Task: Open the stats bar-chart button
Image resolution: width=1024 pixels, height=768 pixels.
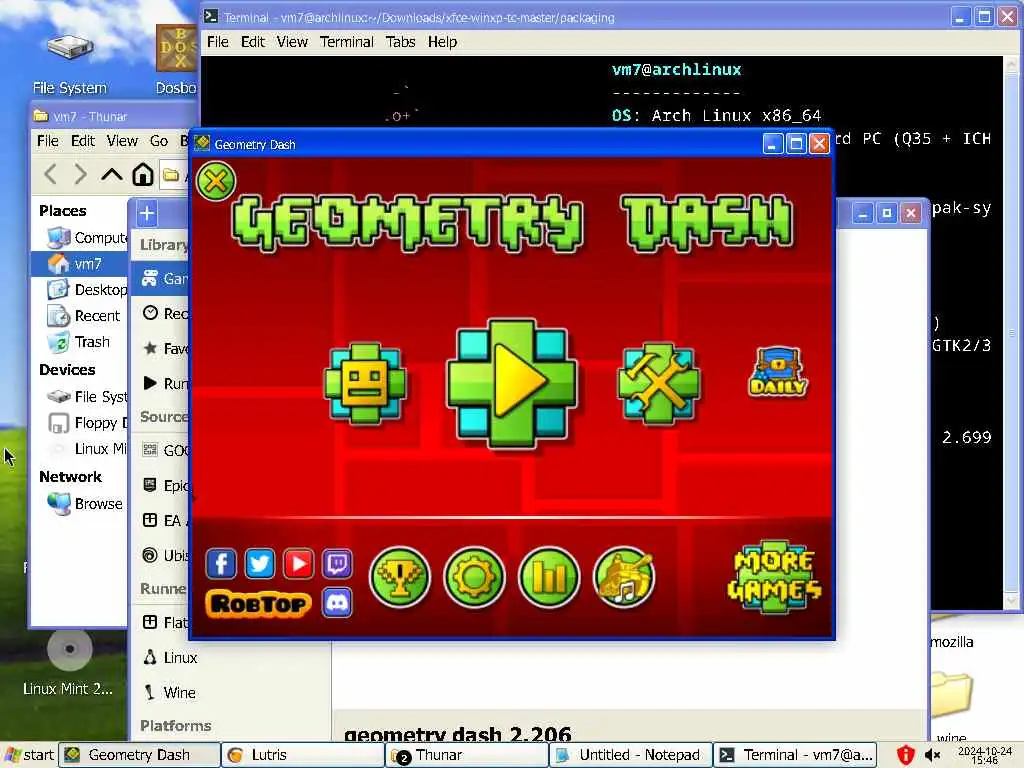Action: coord(549,577)
